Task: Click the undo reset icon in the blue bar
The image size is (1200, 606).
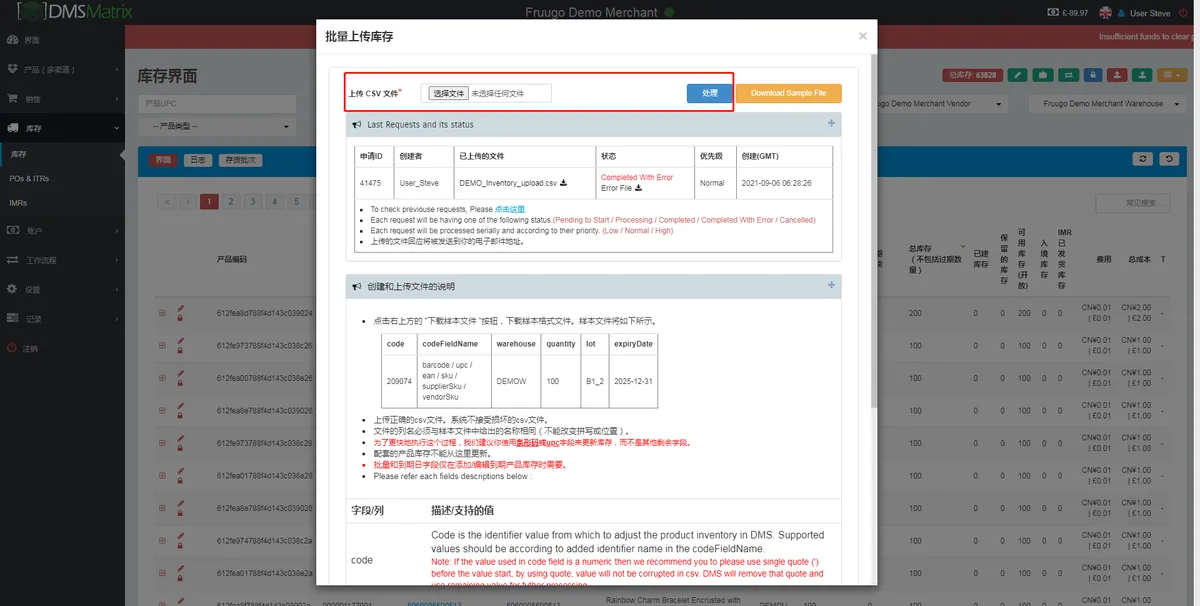Action: click(1170, 159)
